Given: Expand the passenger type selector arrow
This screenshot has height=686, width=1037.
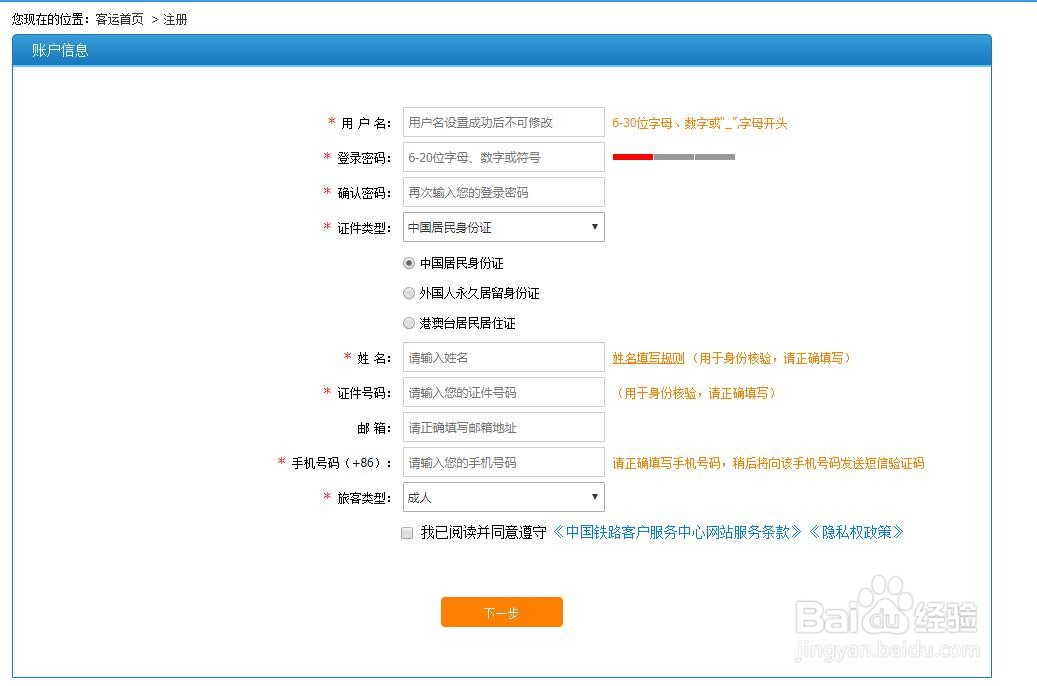Looking at the screenshot, I should point(593,497).
